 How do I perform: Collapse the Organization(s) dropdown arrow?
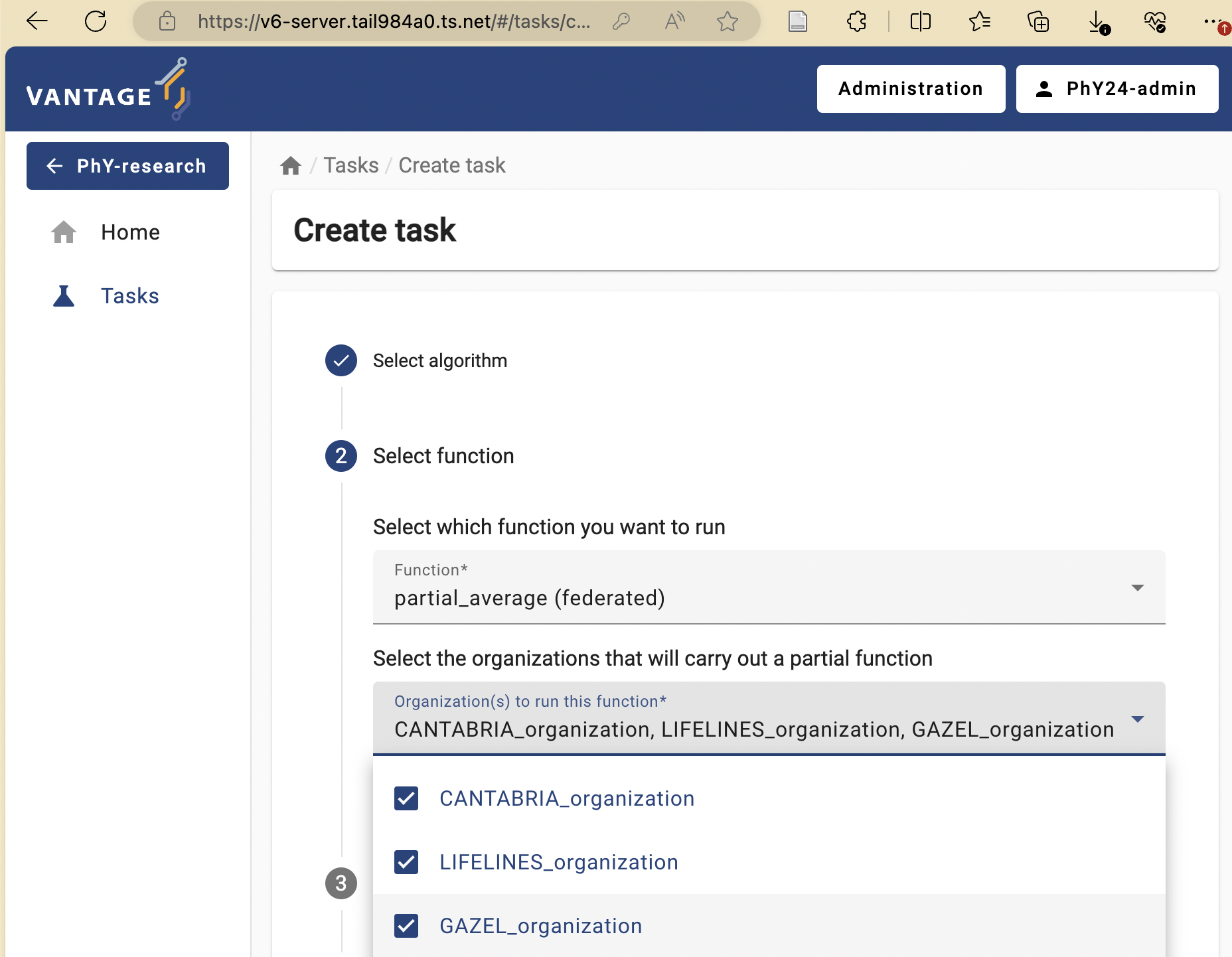(1138, 719)
